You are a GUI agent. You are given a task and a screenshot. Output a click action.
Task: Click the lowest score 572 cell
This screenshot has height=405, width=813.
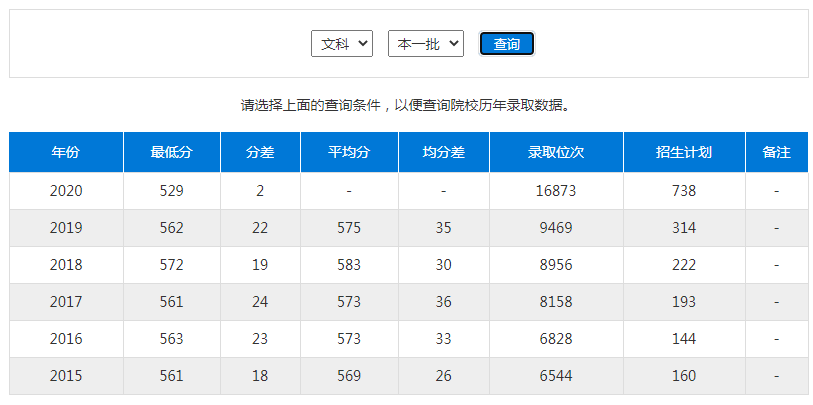tap(171, 265)
